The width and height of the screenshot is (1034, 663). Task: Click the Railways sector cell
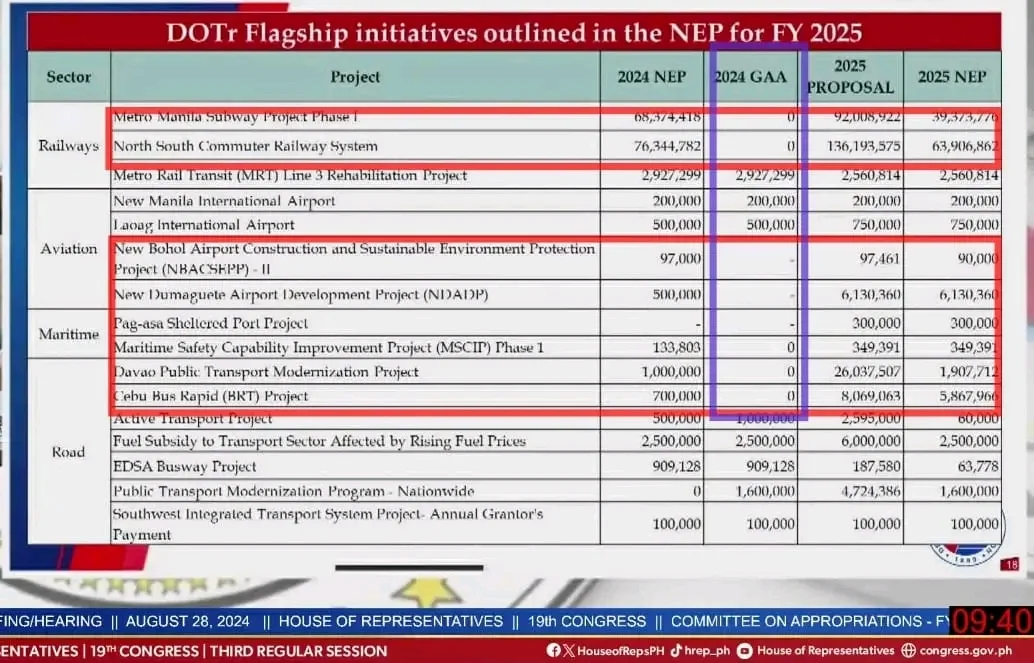69,146
